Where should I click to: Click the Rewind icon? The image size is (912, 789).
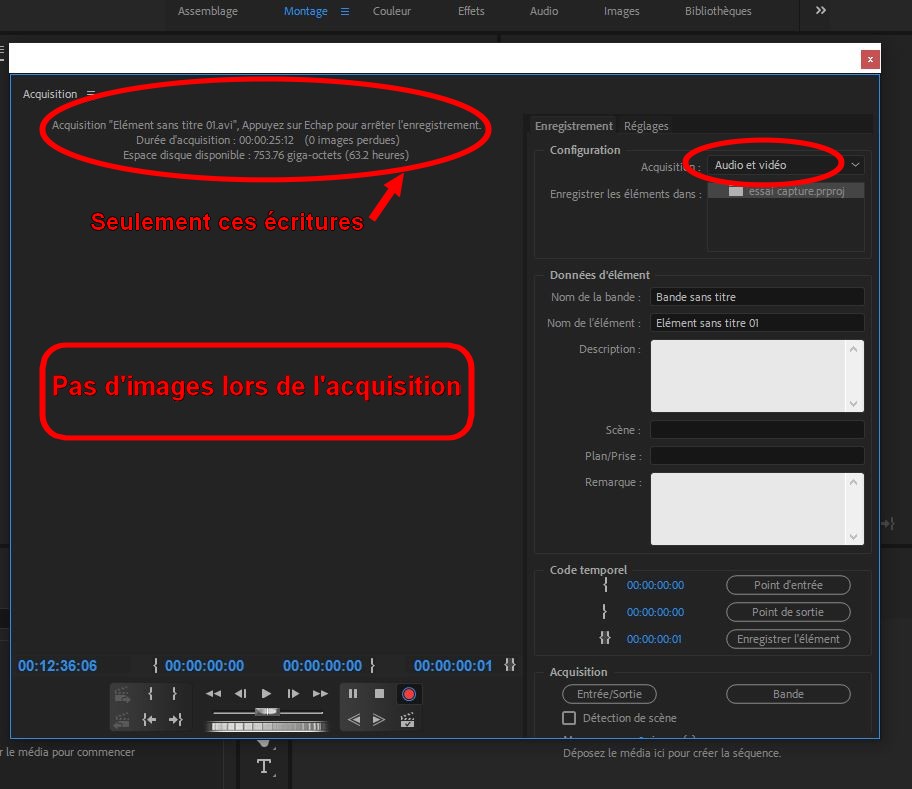pyautogui.click(x=213, y=693)
